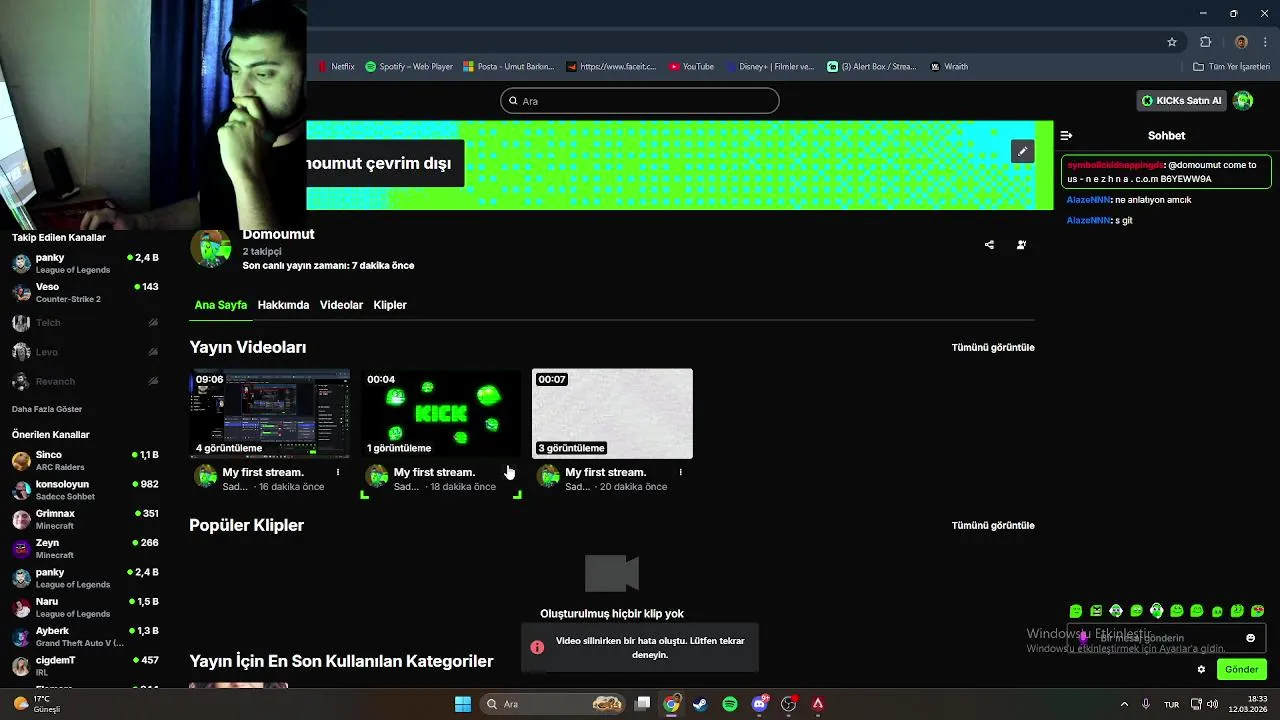
Task: Click the Domoumut channel avatar
Action: point(211,249)
